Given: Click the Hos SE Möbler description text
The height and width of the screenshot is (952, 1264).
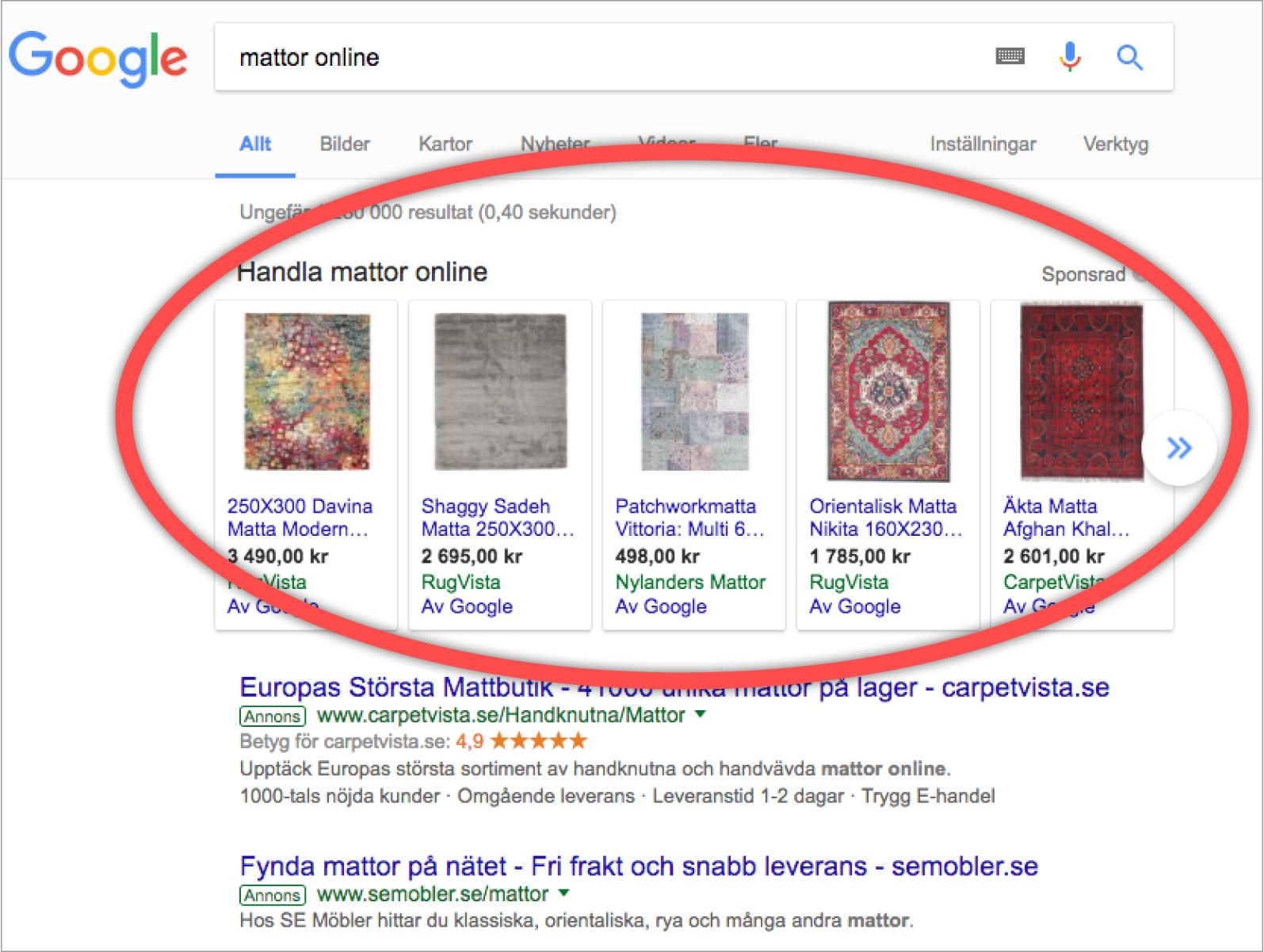Looking at the screenshot, I should click(x=576, y=921).
